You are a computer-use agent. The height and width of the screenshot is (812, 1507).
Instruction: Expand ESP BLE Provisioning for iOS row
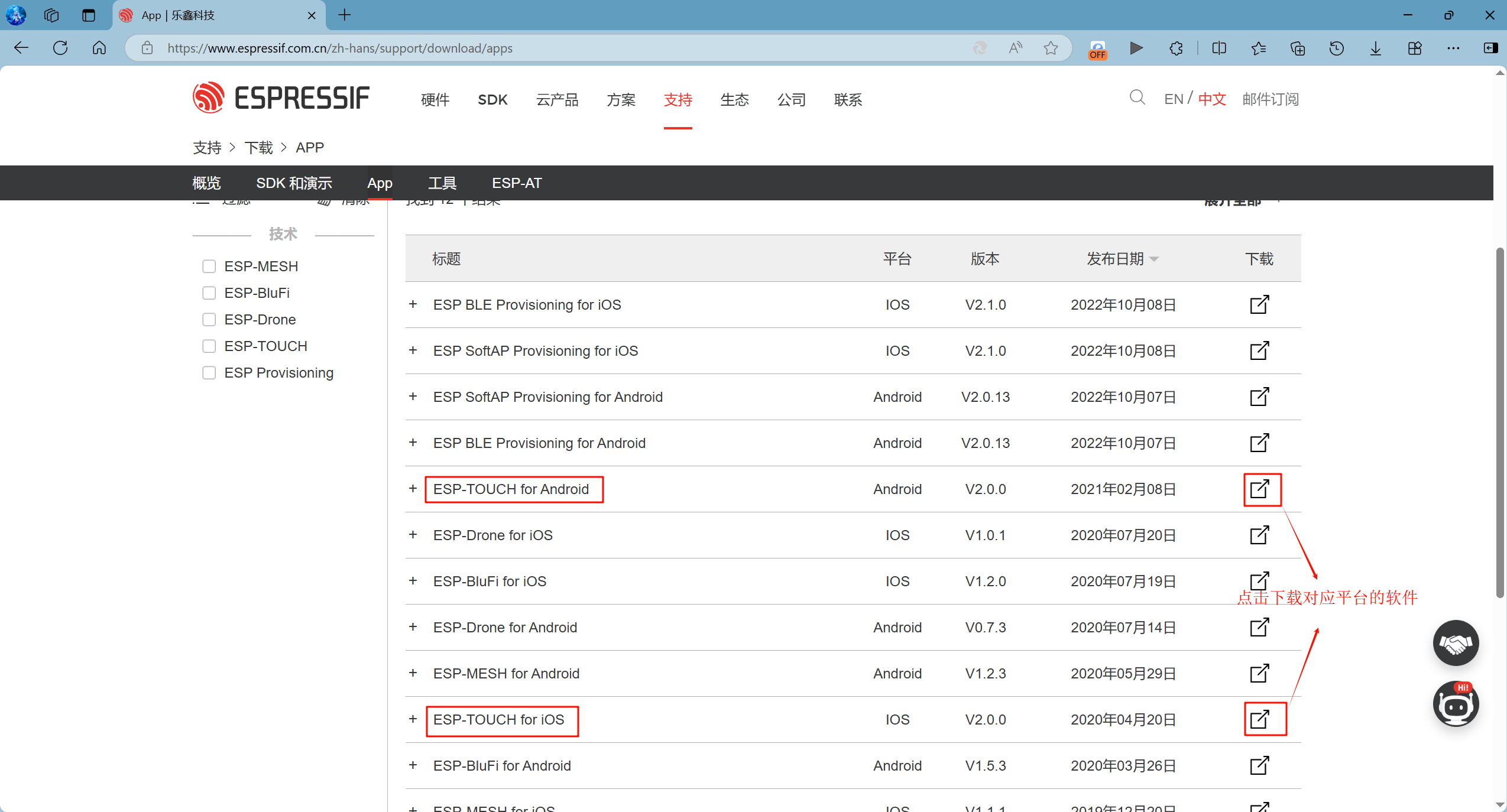(x=413, y=304)
